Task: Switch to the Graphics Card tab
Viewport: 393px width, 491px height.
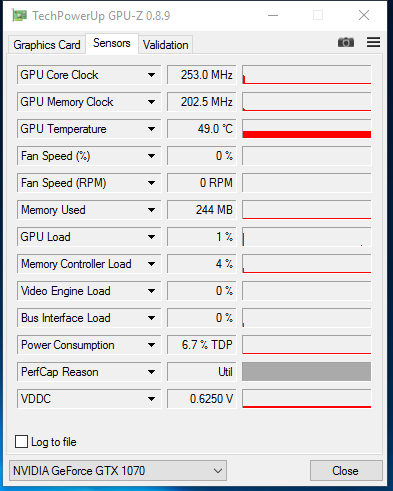Action: [47, 45]
